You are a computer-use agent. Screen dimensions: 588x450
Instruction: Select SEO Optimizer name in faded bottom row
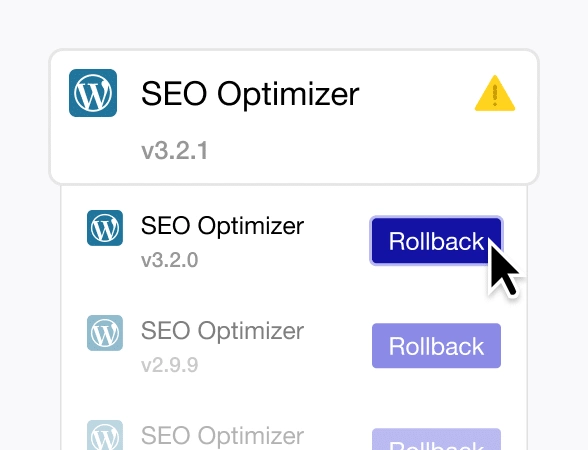point(222,436)
